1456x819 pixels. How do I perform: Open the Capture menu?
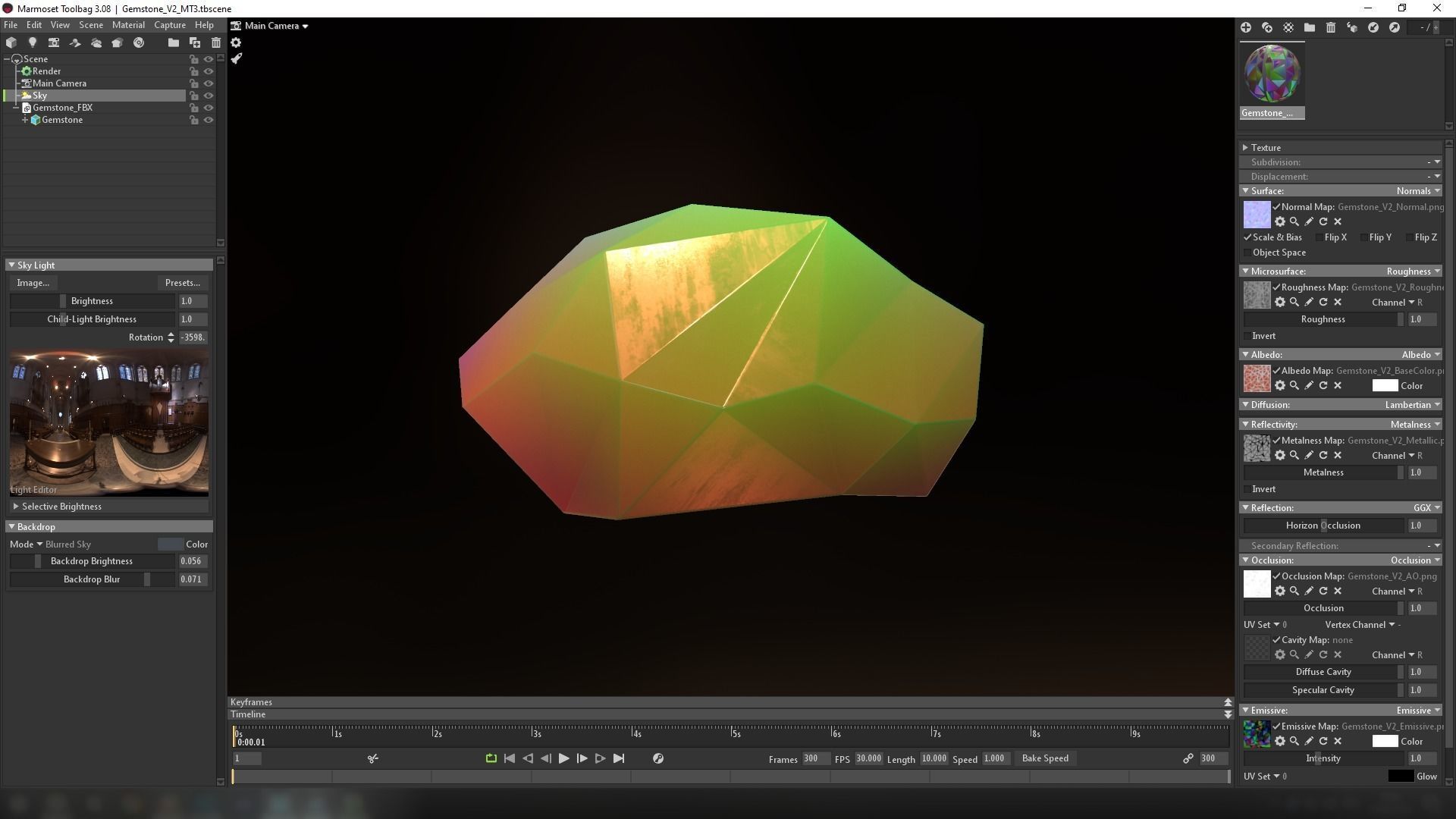pos(169,25)
